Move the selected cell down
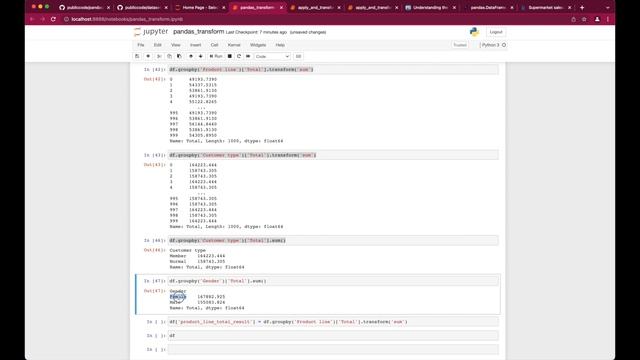This screenshot has width=640, height=360. [x=200, y=56]
